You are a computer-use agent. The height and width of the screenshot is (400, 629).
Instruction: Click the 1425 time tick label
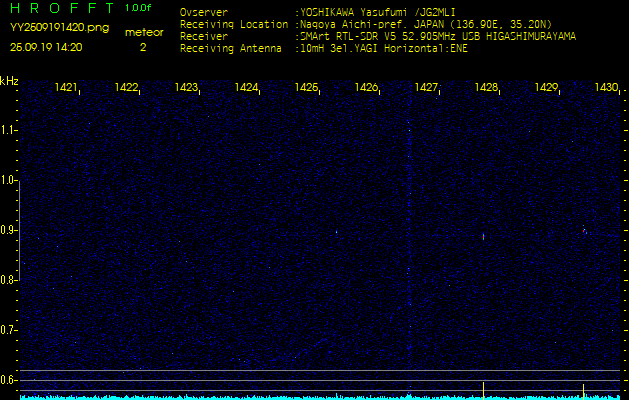coord(306,87)
